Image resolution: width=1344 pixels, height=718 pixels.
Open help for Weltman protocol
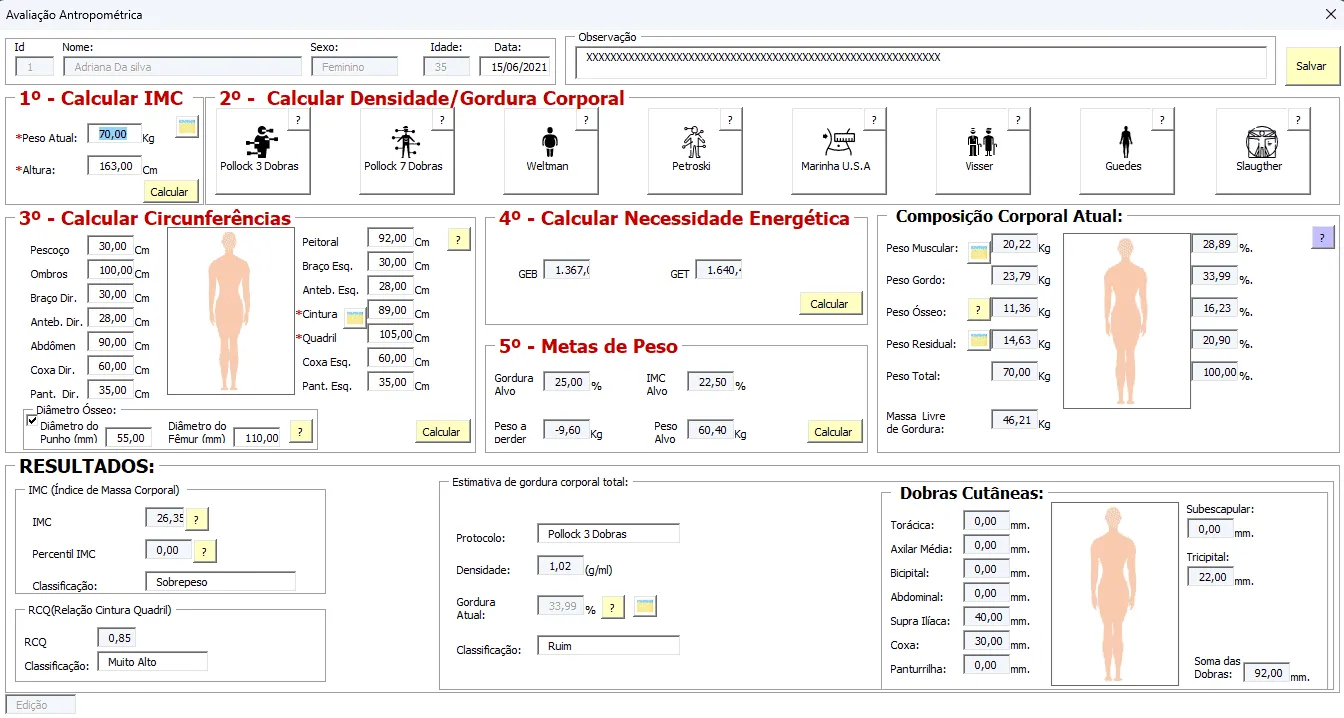[x=587, y=120]
